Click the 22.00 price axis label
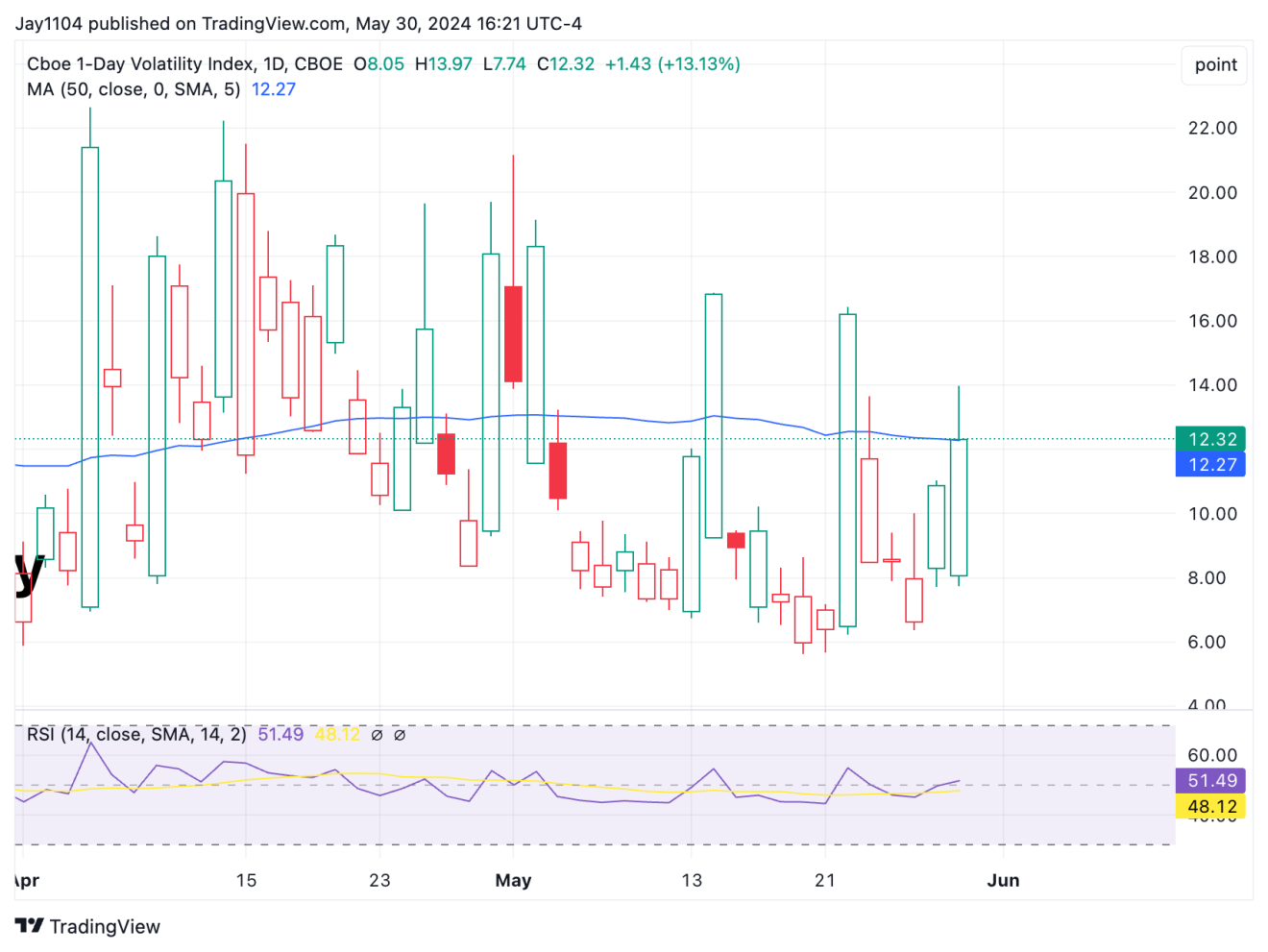This screenshot has width=1268, height=952. coord(1212,128)
